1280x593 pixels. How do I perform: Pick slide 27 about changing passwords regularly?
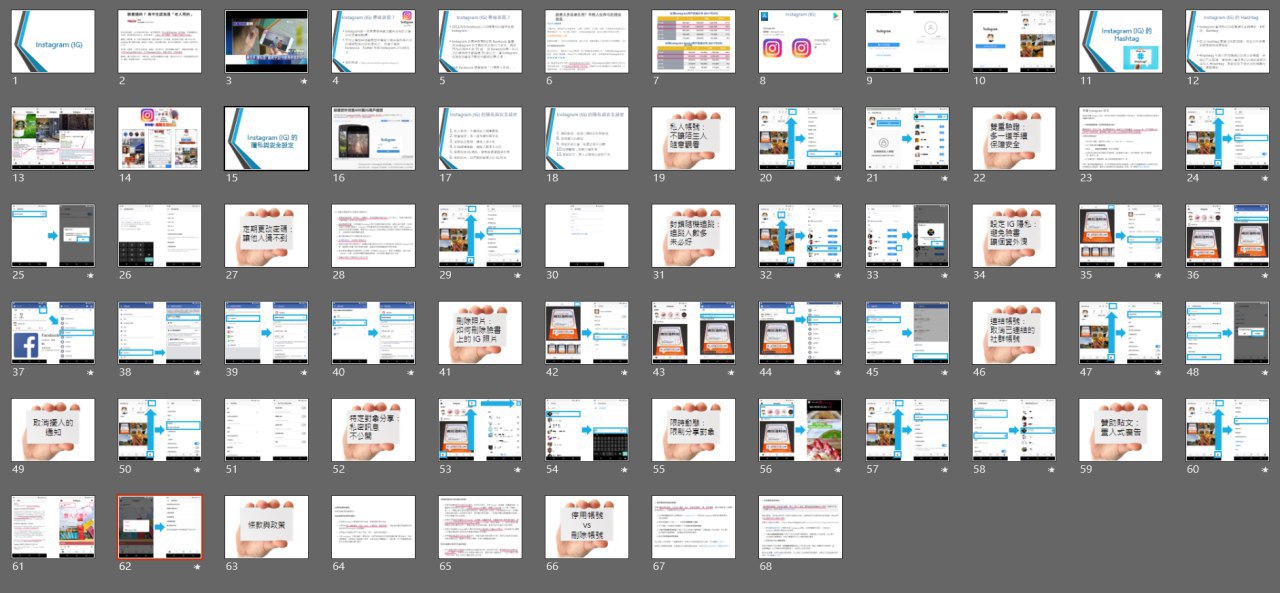coord(266,236)
